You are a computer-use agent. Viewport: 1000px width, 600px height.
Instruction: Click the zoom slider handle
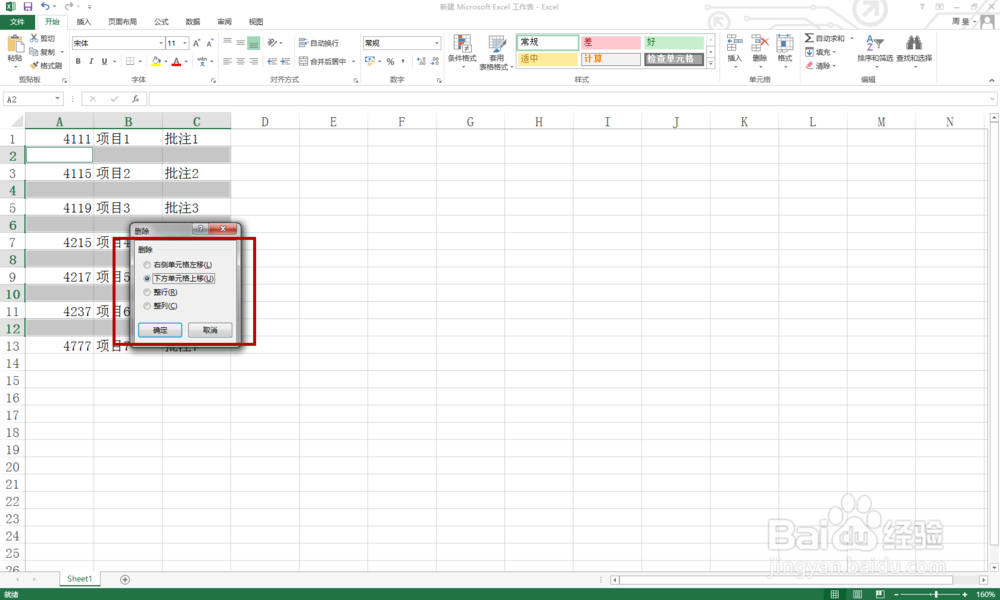[x=936, y=594]
